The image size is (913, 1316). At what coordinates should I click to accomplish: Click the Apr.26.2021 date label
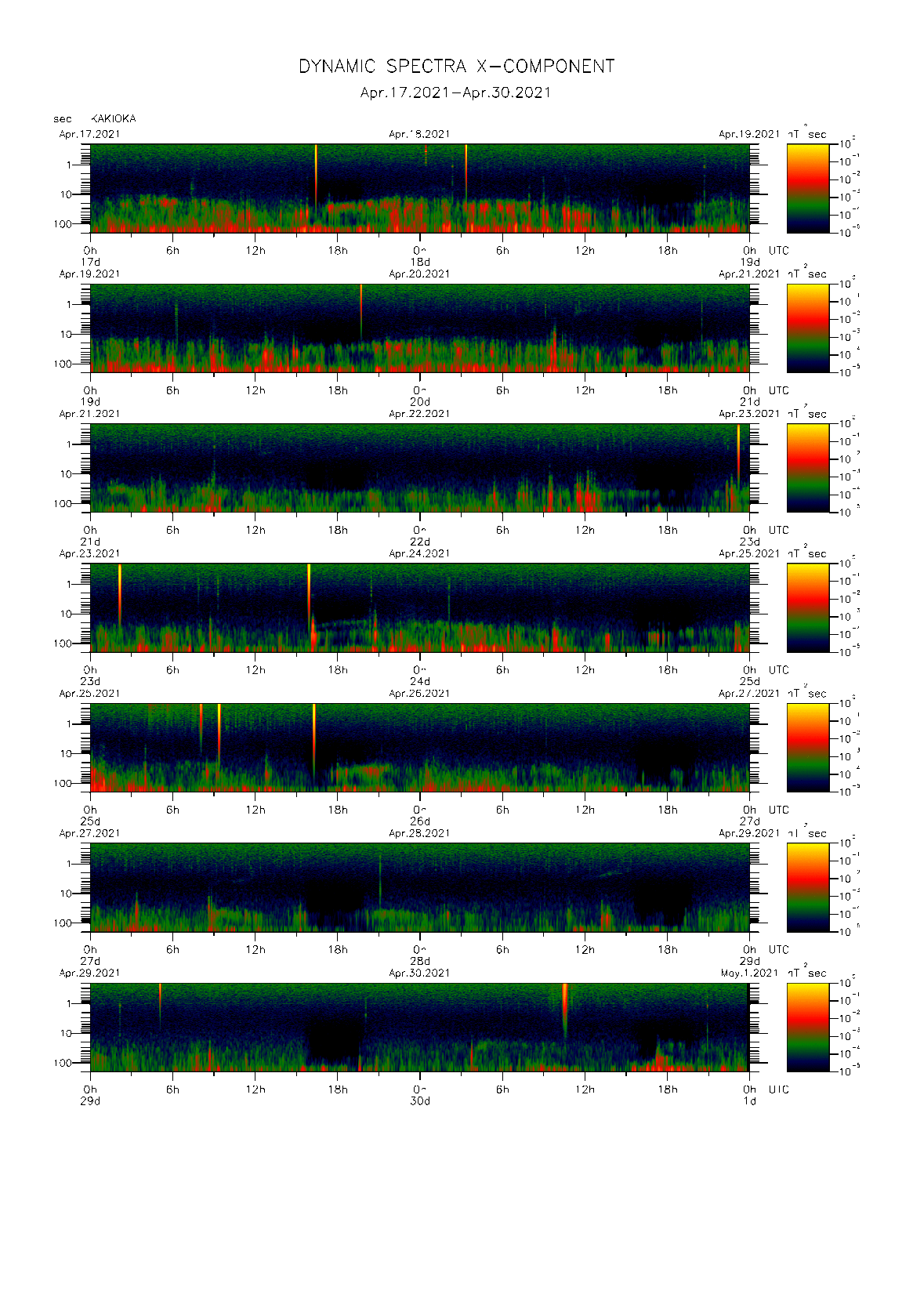419,693
